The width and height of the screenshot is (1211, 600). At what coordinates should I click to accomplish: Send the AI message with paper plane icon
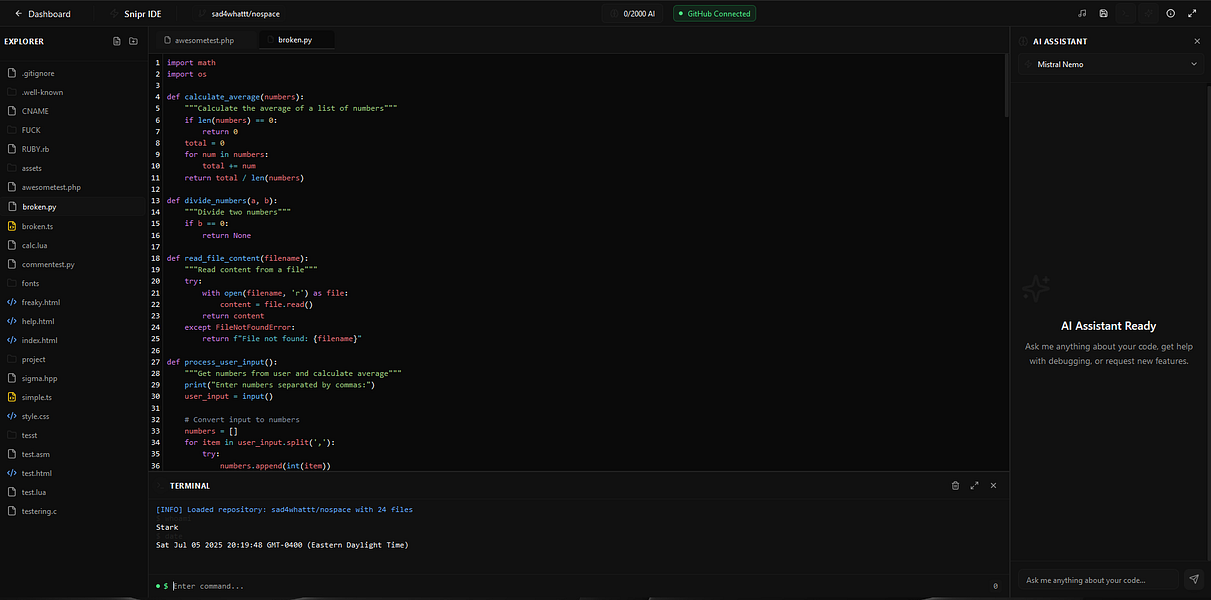click(x=1193, y=579)
